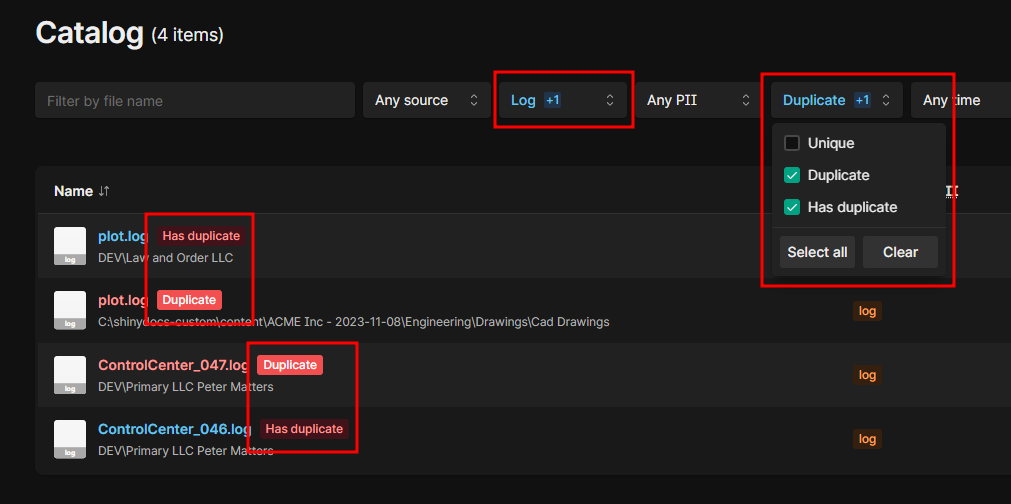Click the file icon next to ControlCenter_047.log
Viewport: 1011px width, 504px height.
(x=70, y=375)
